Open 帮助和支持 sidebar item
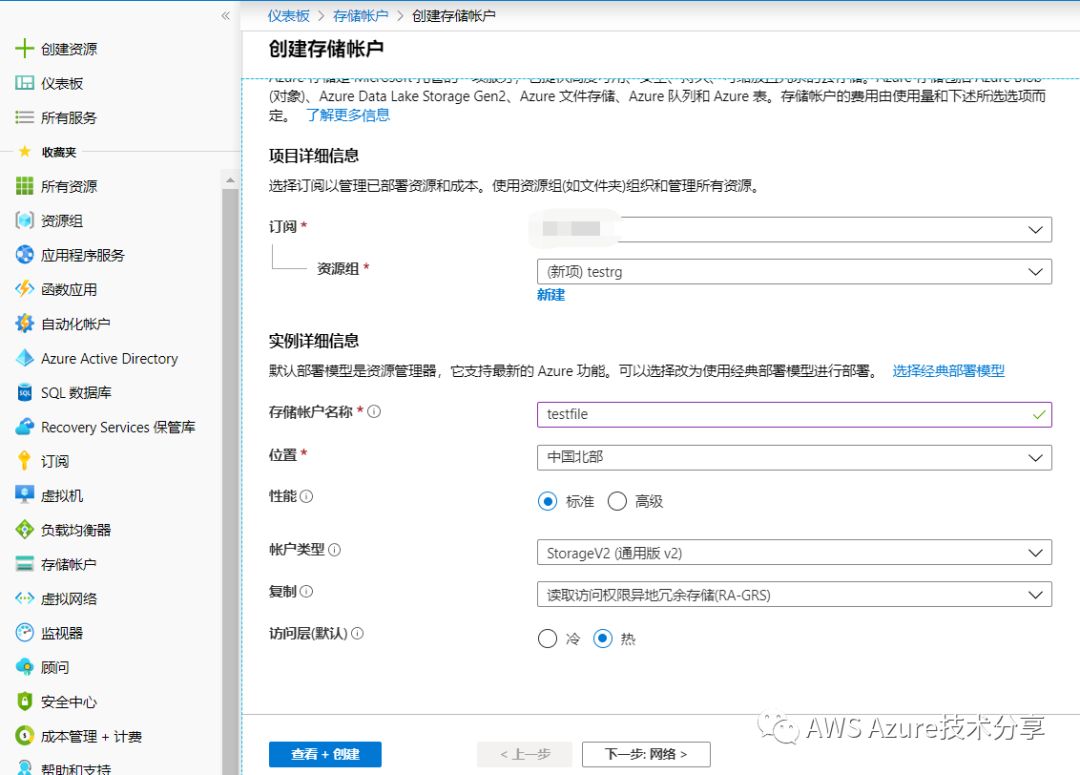This screenshot has width=1080, height=775. point(76,768)
